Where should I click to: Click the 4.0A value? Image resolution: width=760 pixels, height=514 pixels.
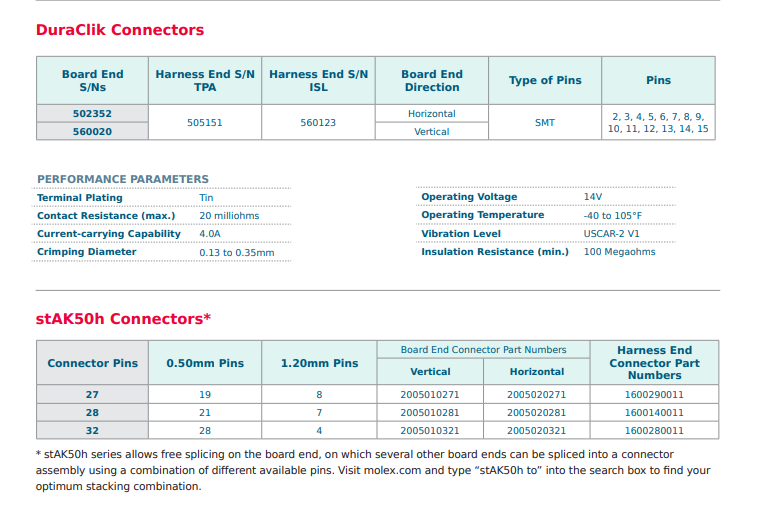pos(209,234)
